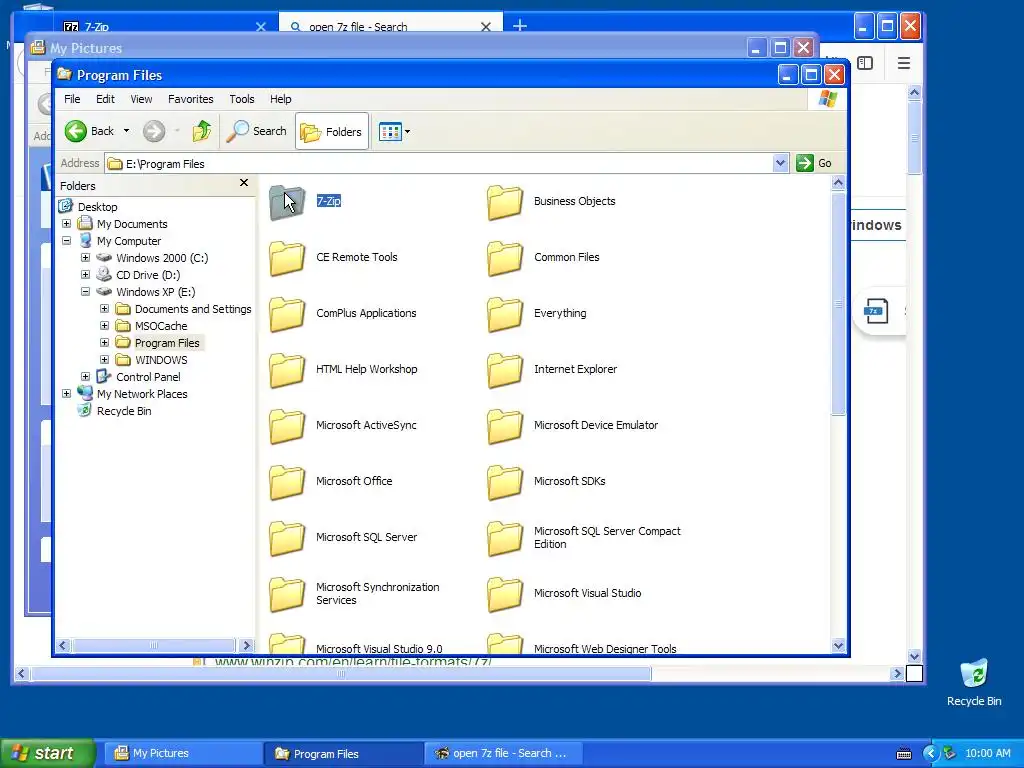Toggle the Folders pane button

332,131
